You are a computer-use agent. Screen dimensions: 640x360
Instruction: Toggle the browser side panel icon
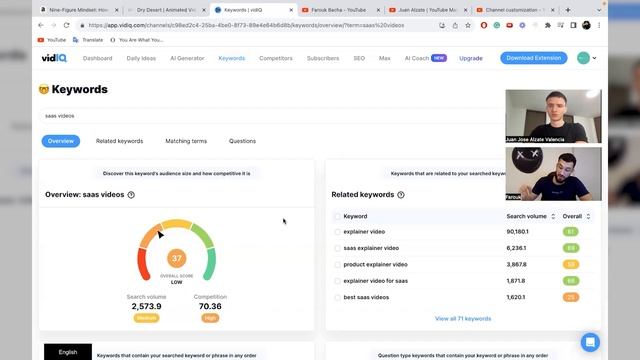(x=573, y=25)
